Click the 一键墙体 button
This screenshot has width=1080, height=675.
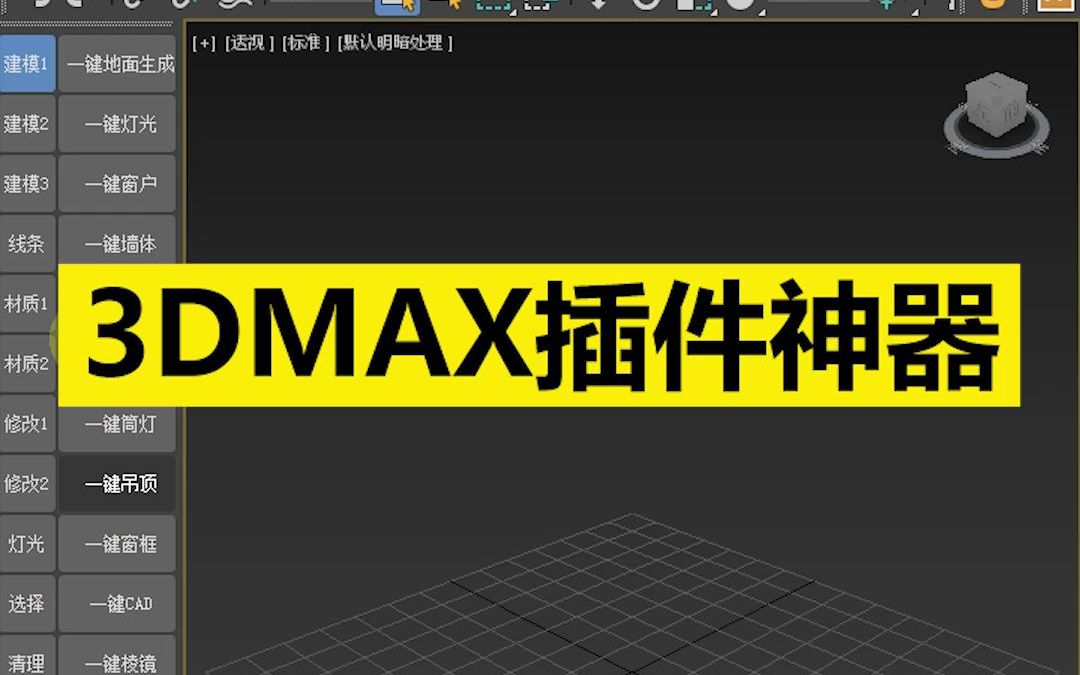(x=117, y=243)
